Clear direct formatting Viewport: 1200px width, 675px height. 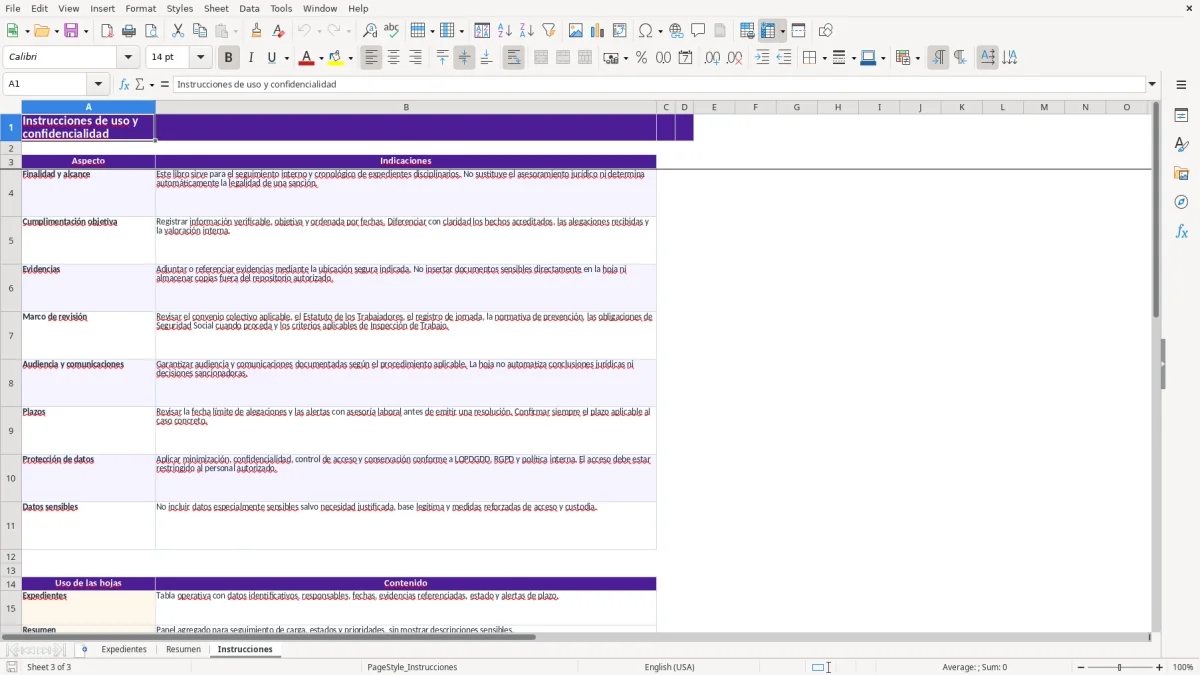coord(278,31)
